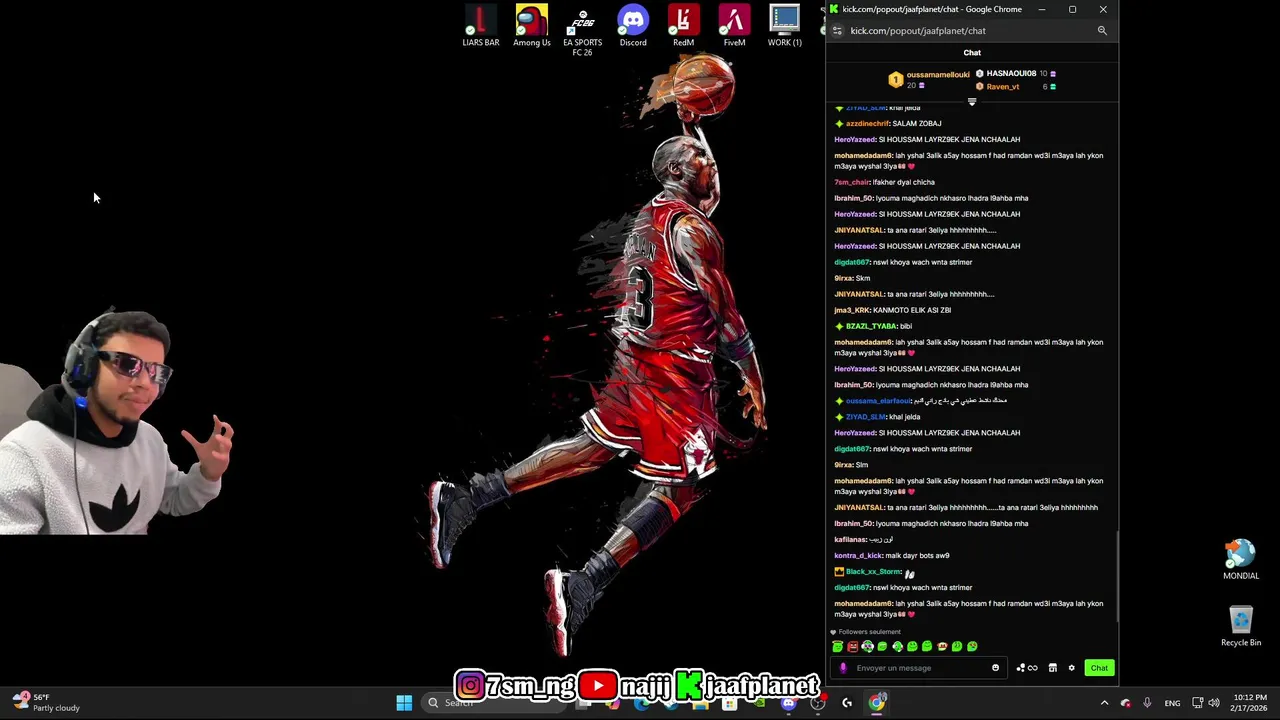This screenshot has width=1280, height=720.
Task: Open the chat shop storefront icon
Action: [x=1052, y=668]
